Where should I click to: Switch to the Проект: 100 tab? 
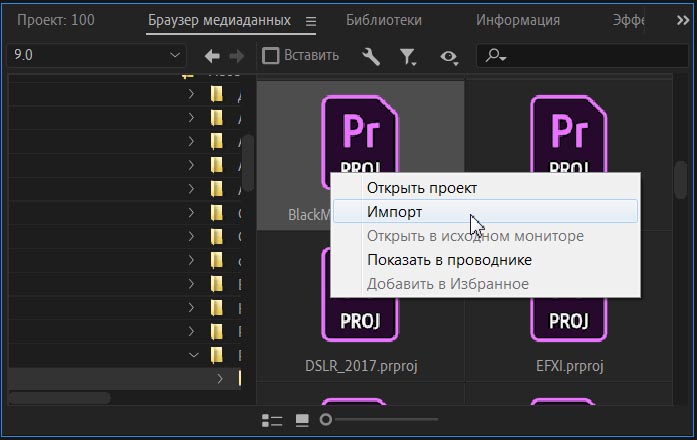(x=56, y=20)
